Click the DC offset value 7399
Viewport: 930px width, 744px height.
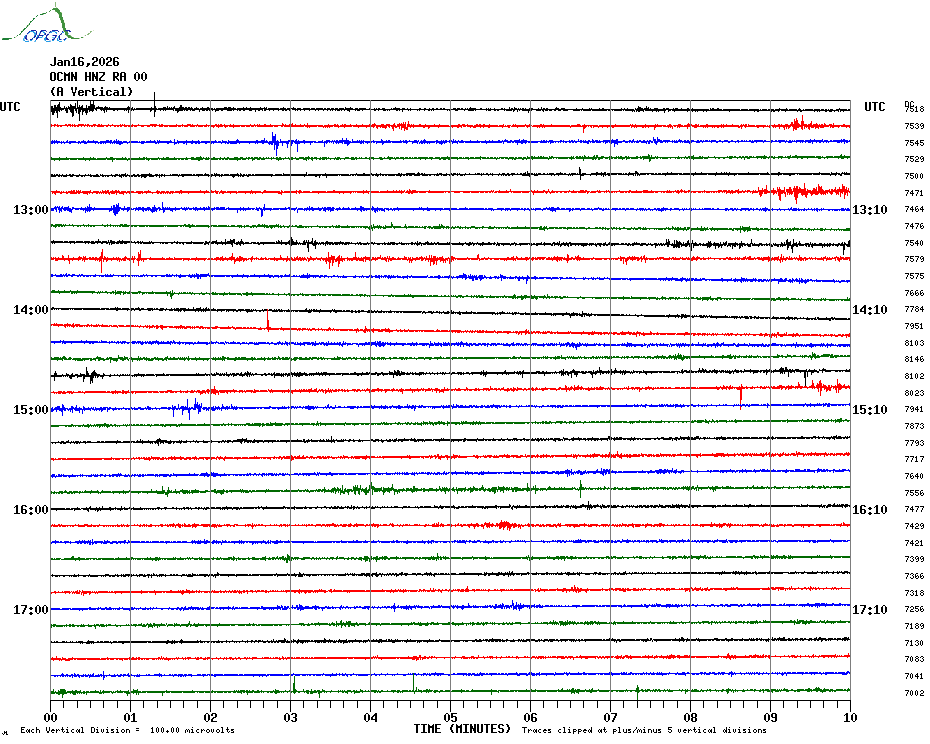click(x=914, y=559)
